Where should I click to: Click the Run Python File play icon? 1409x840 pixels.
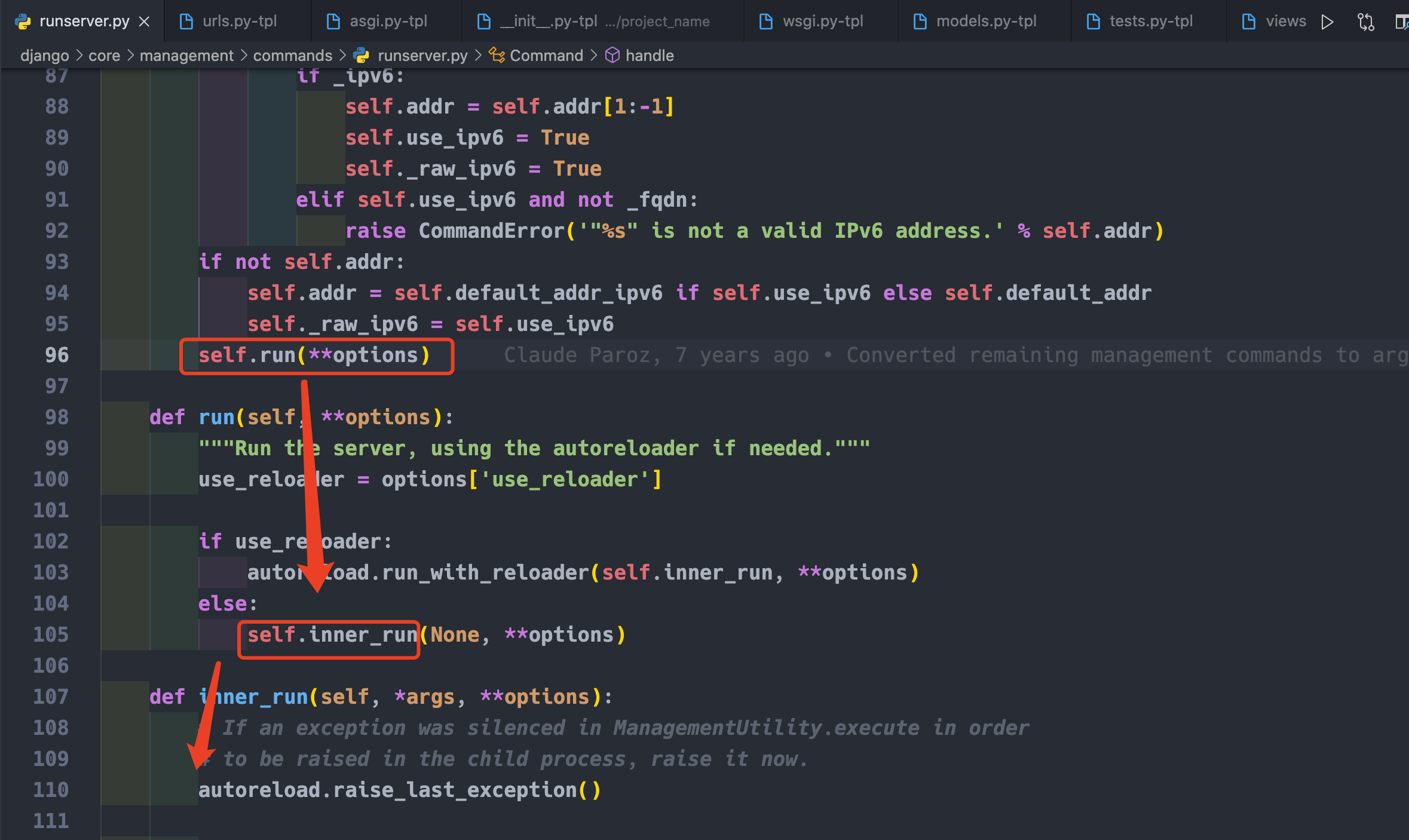click(x=1327, y=22)
